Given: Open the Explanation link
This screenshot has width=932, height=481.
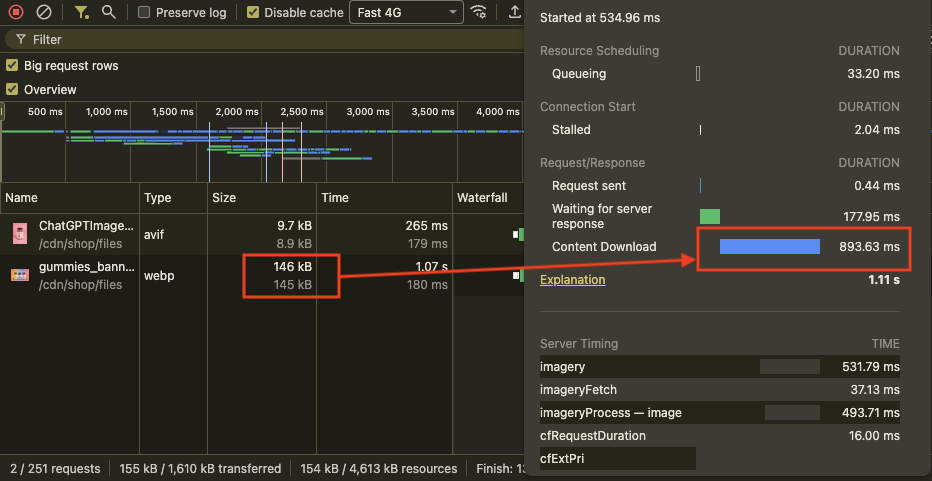Looking at the screenshot, I should pyautogui.click(x=572, y=280).
